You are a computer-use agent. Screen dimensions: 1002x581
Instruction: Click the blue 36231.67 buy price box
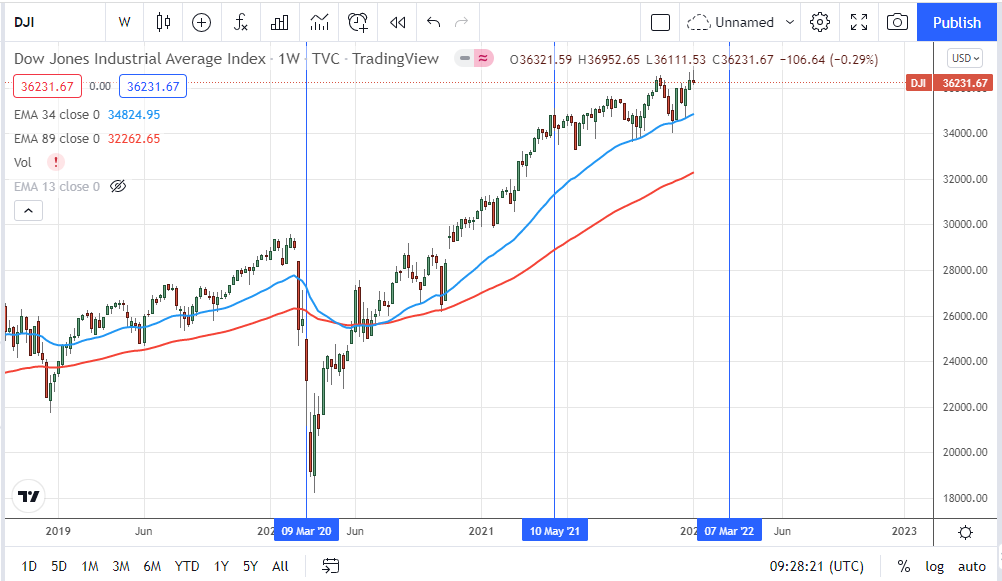(153, 86)
